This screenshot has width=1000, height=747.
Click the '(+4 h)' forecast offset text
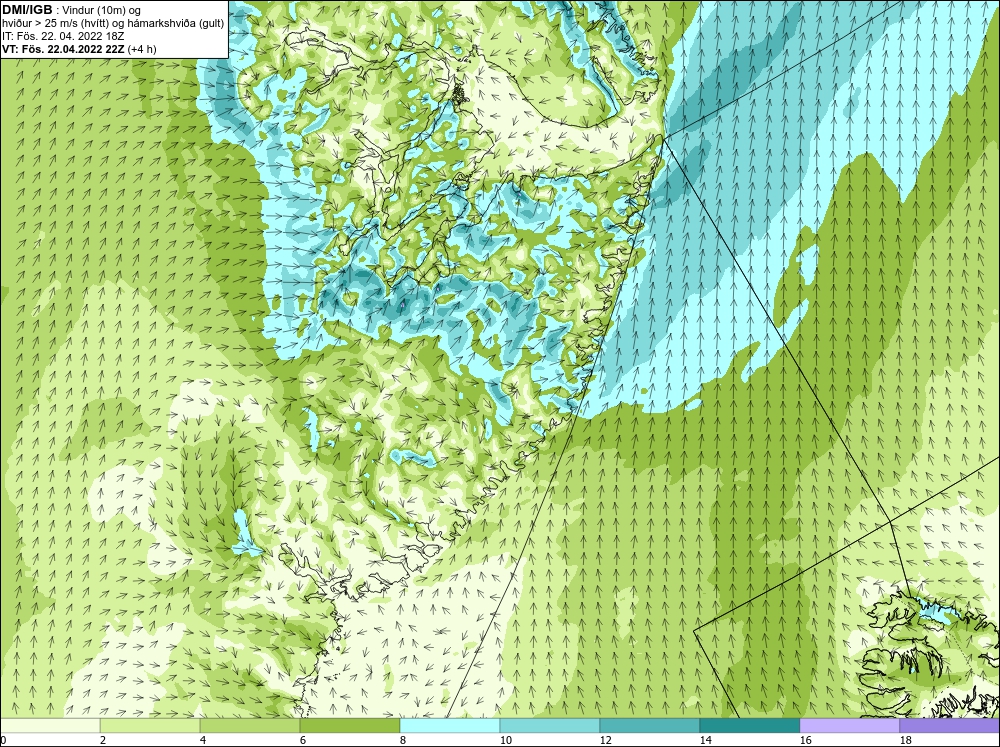pyautogui.click(x=142, y=49)
